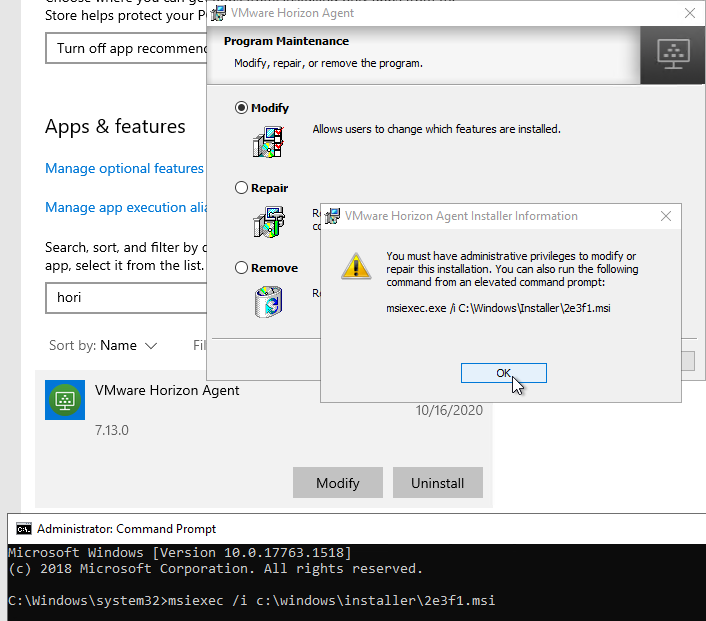The height and width of the screenshot is (621, 706).
Task: Click 'Allows users to change which features' description
Action: (436, 129)
